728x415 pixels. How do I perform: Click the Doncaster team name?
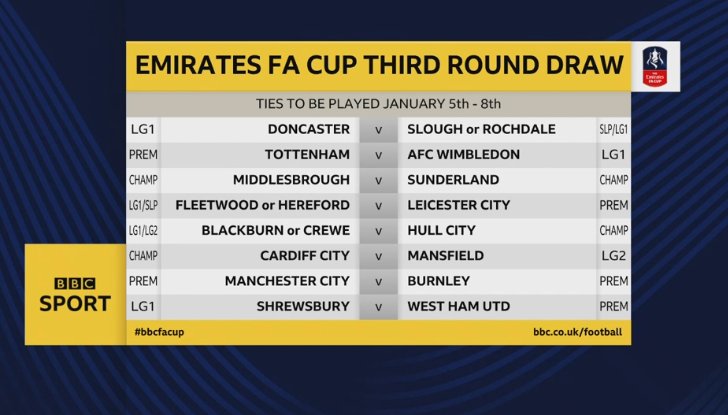pyautogui.click(x=309, y=129)
